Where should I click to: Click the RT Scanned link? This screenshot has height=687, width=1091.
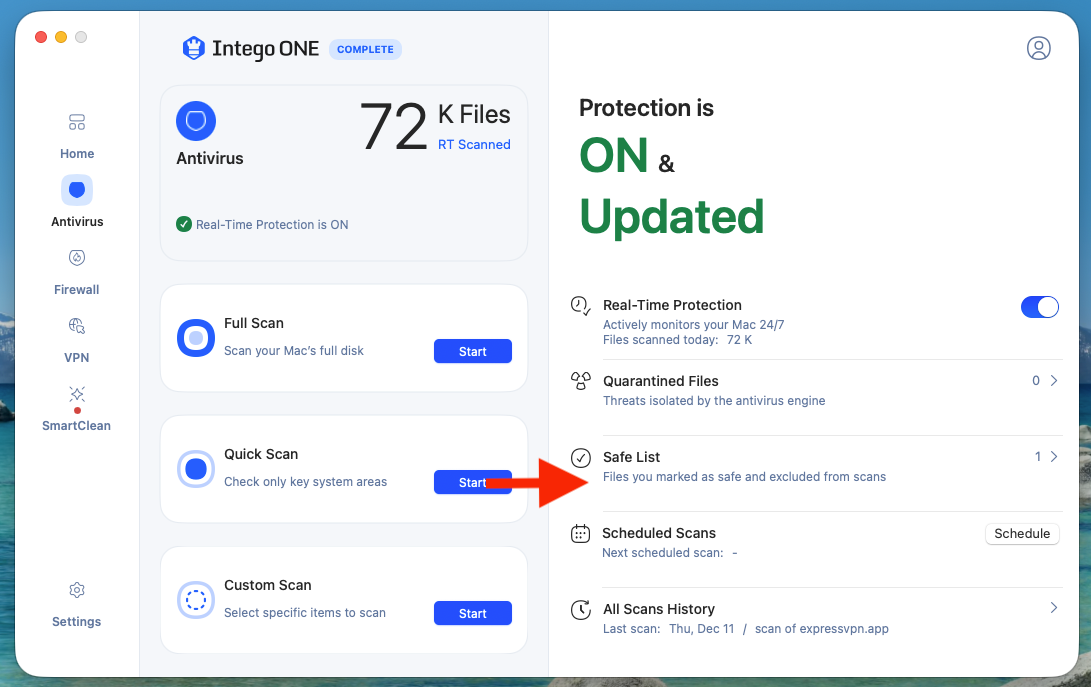click(x=474, y=145)
